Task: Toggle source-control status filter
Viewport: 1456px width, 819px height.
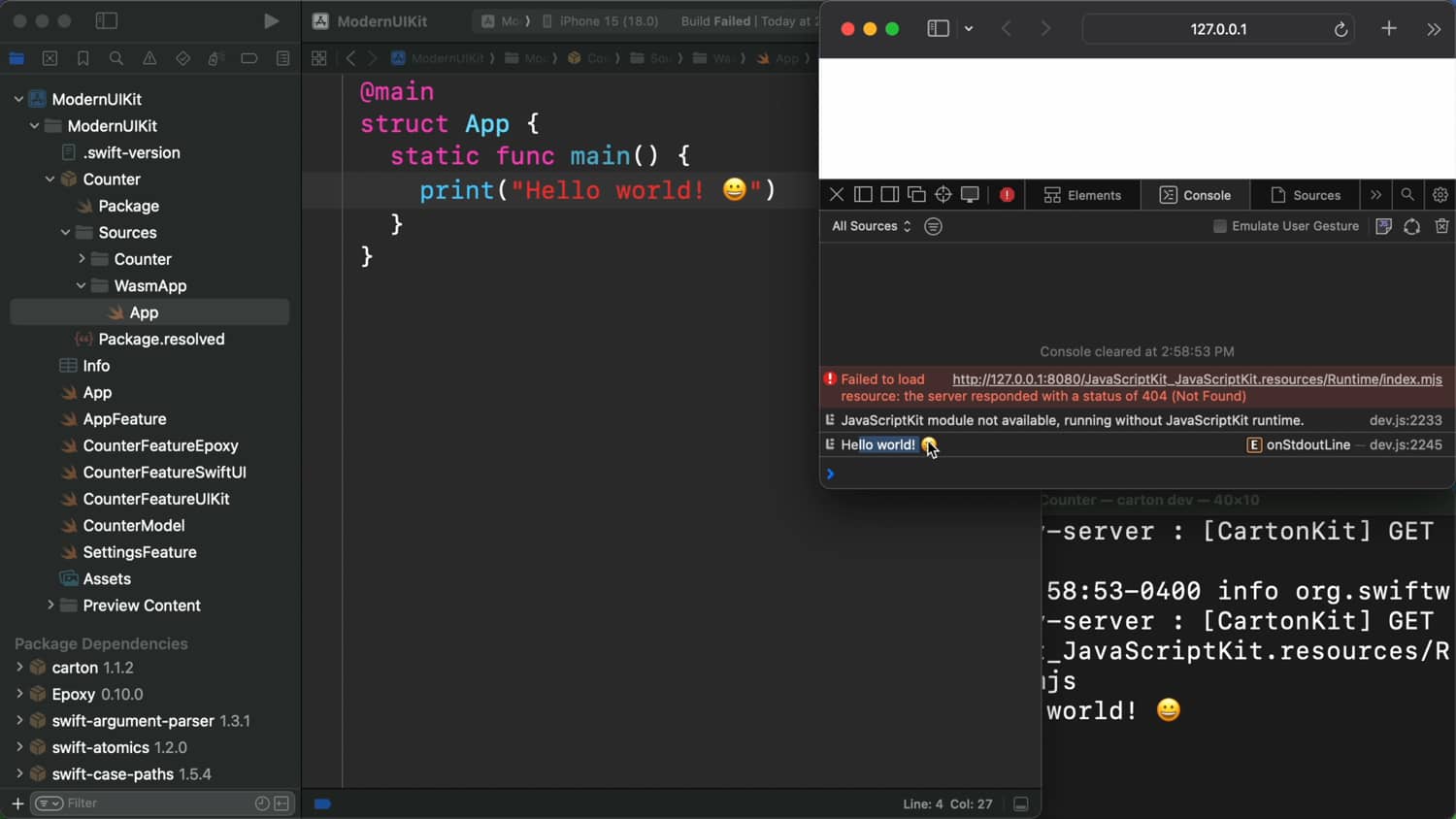Action: 281,803
